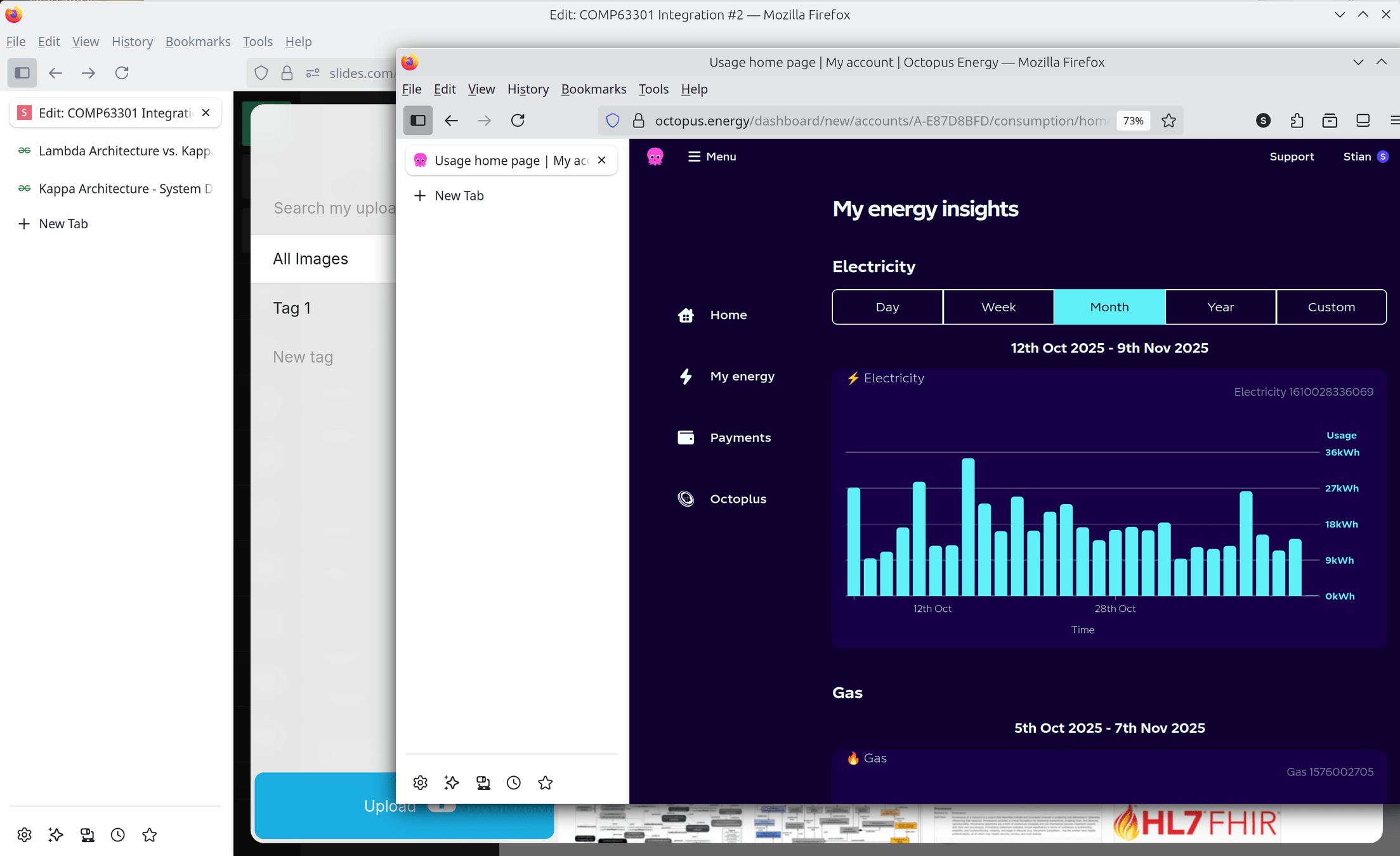
Task: Open the Extensions puzzle icon in the toolbar
Action: [1297, 120]
